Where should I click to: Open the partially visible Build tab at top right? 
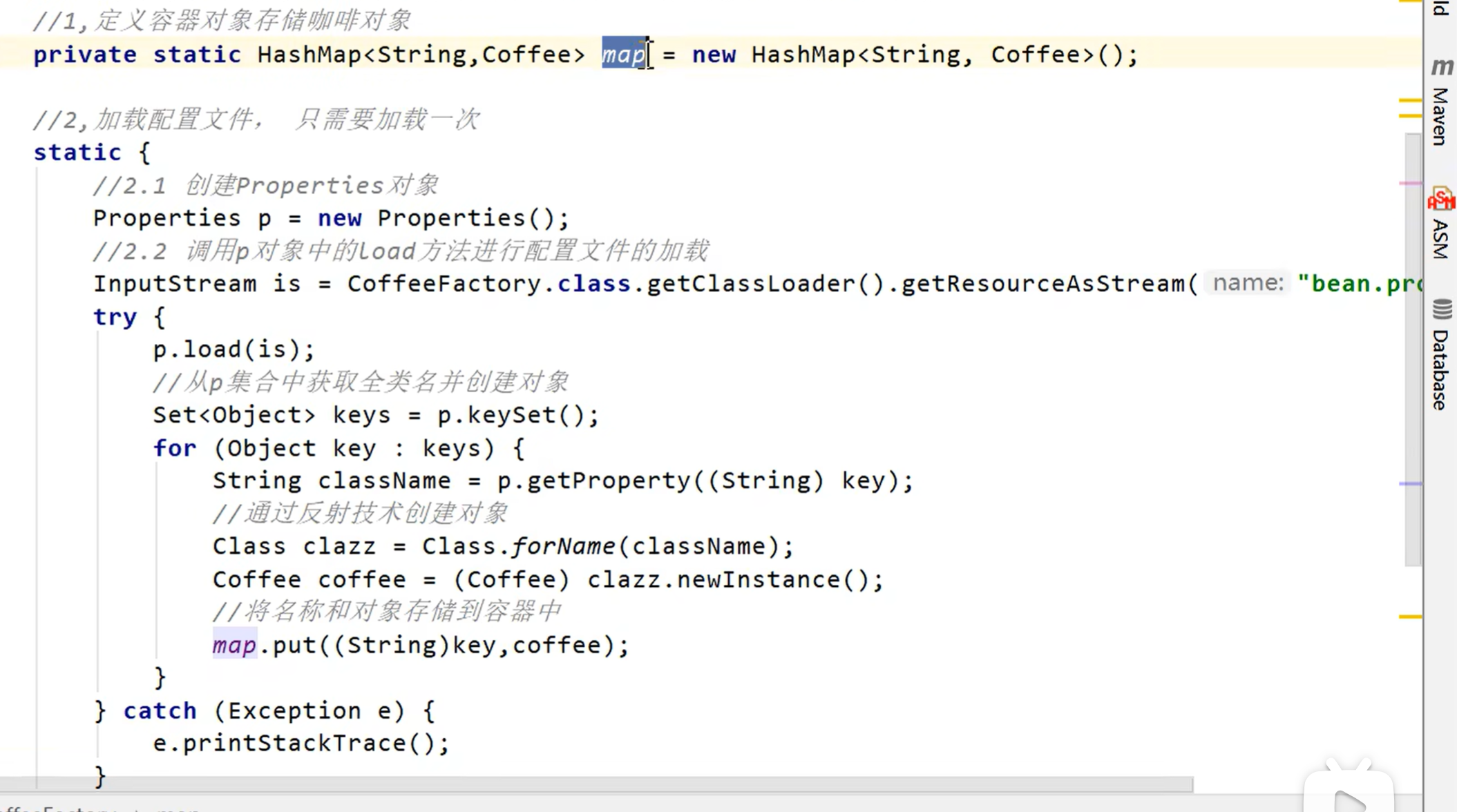1441,8
